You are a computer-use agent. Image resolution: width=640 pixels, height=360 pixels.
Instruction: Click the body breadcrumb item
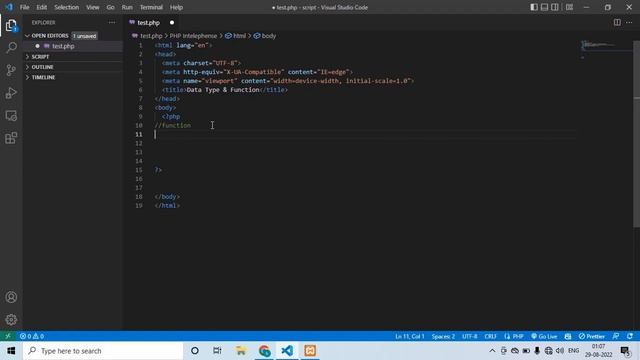[265, 36]
